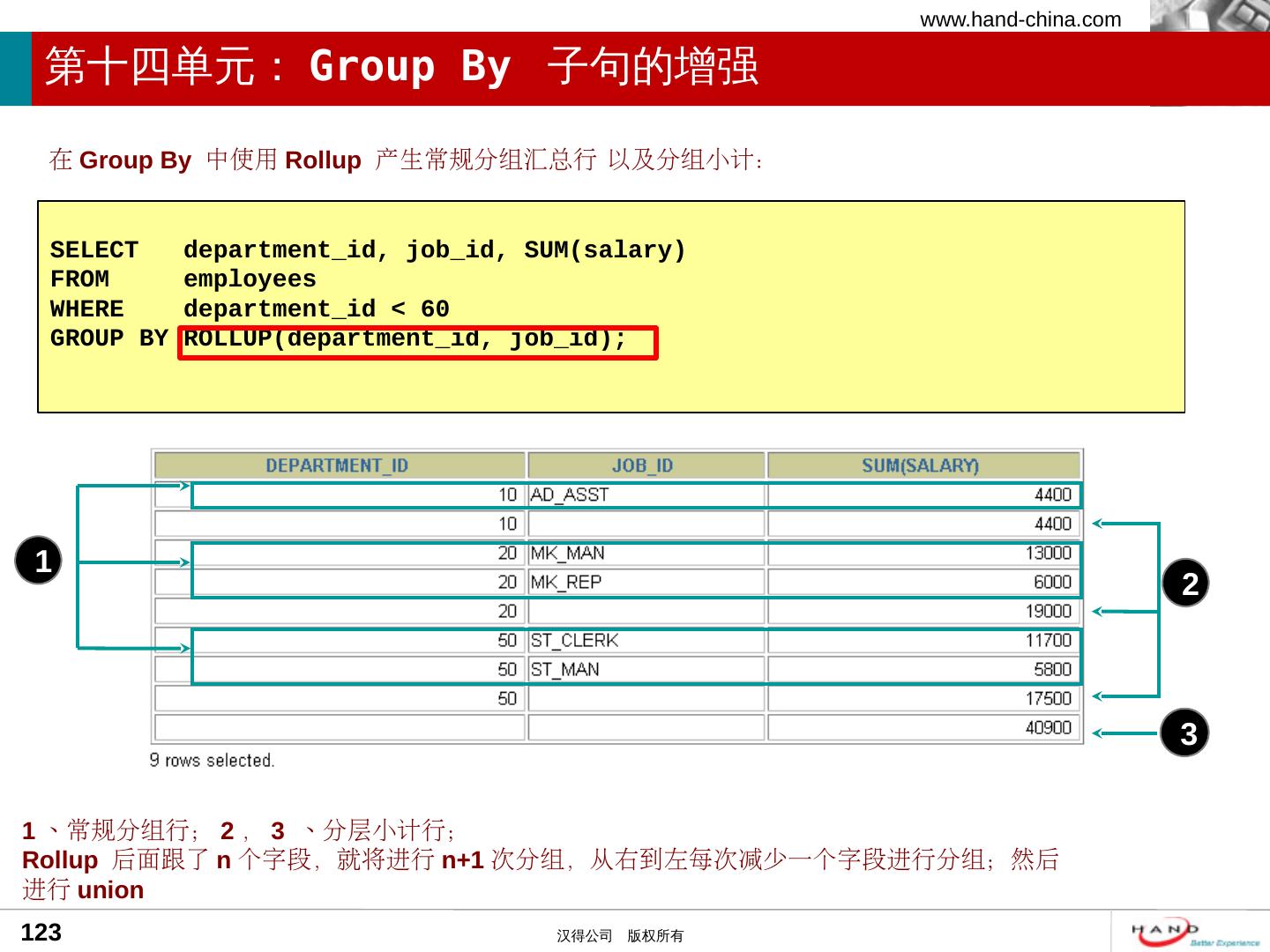The width and height of the screenshot is (1270, 952).
Task: Click the JOB_ID column header
Action: [643, 465]
